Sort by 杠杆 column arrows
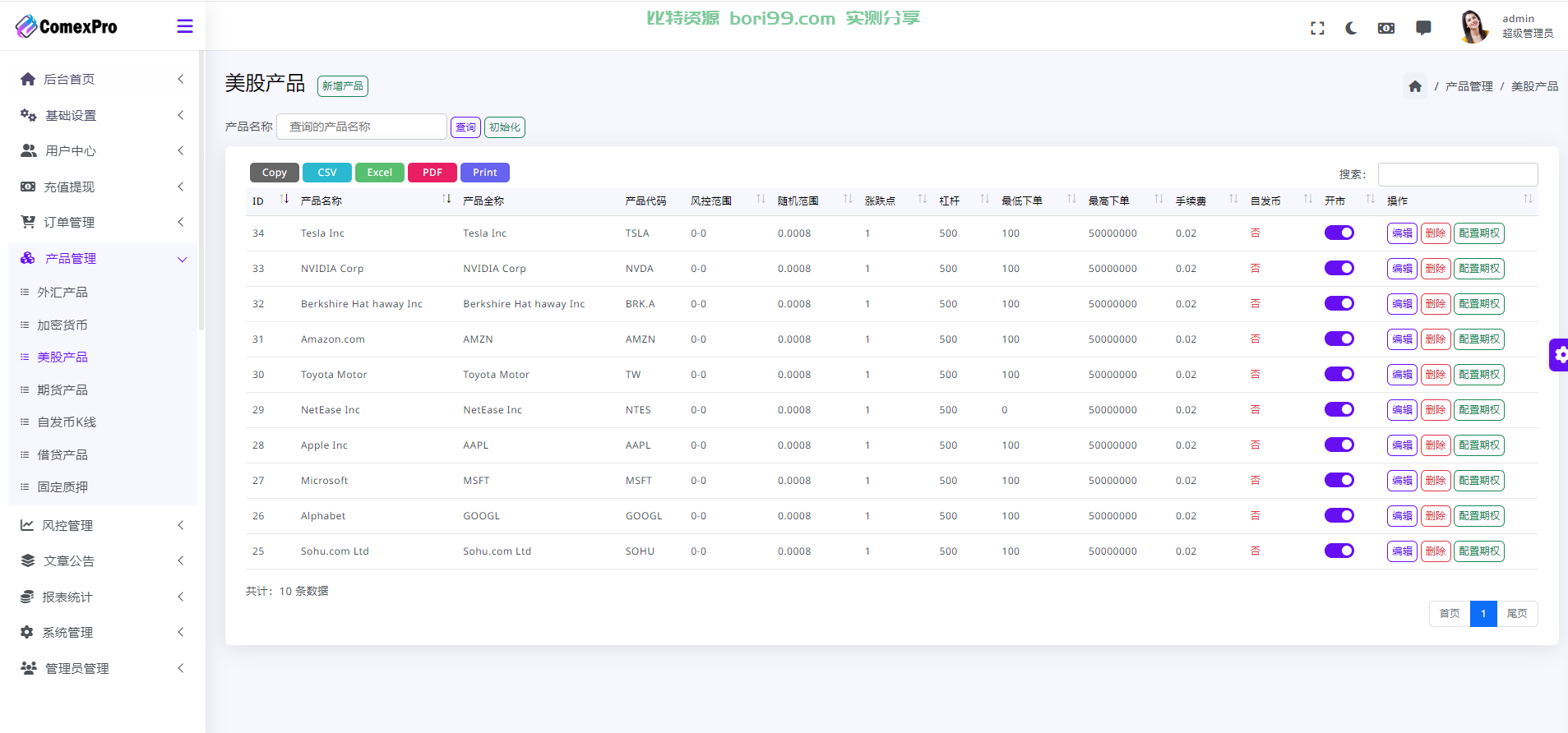Viewport: 1568px width, 733px height. click(x=984, y=199)
